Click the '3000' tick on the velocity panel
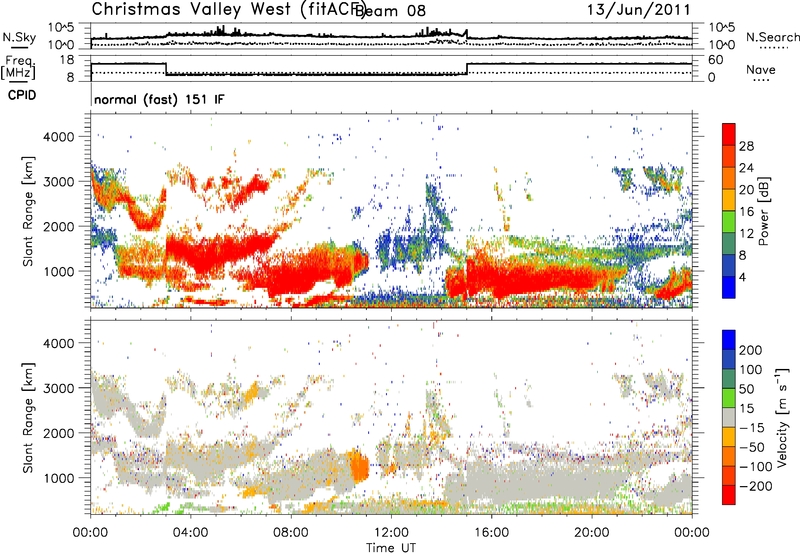This screenshot has width=800, height=554. click(59, 388)
